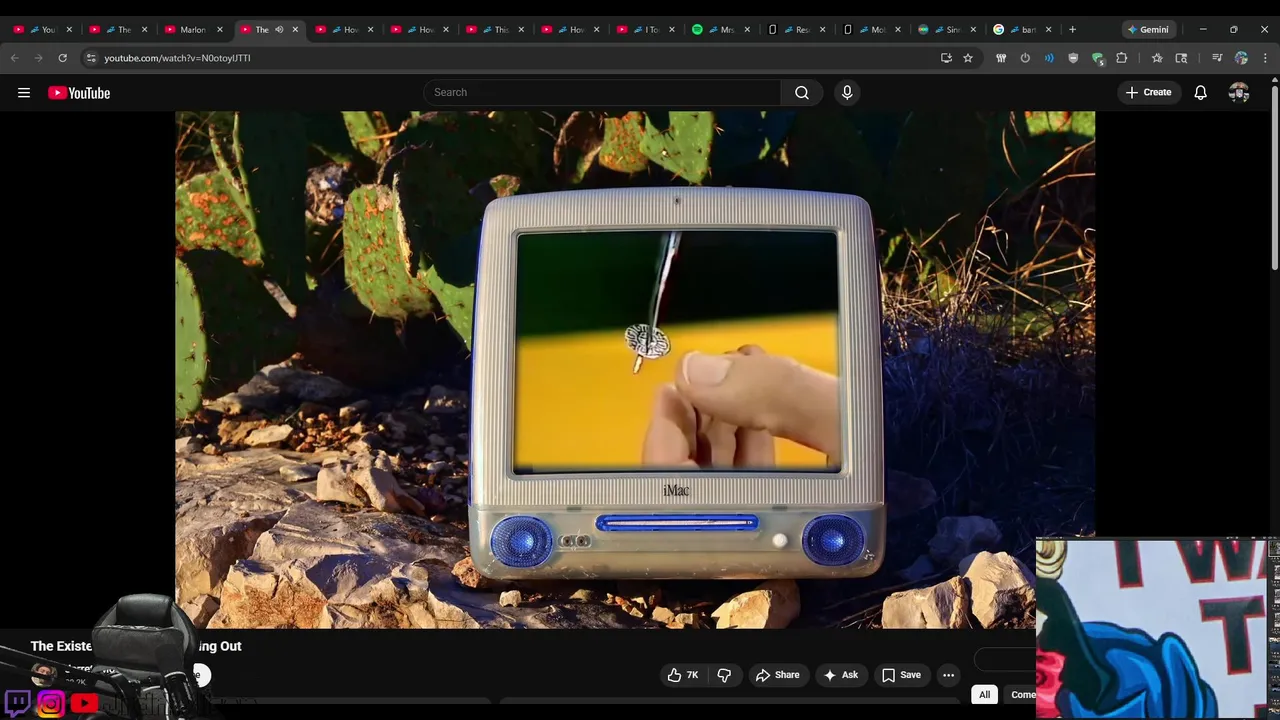Open Chrome three-dot menu
This screenshot has height=720, width=1280.
1265,58
